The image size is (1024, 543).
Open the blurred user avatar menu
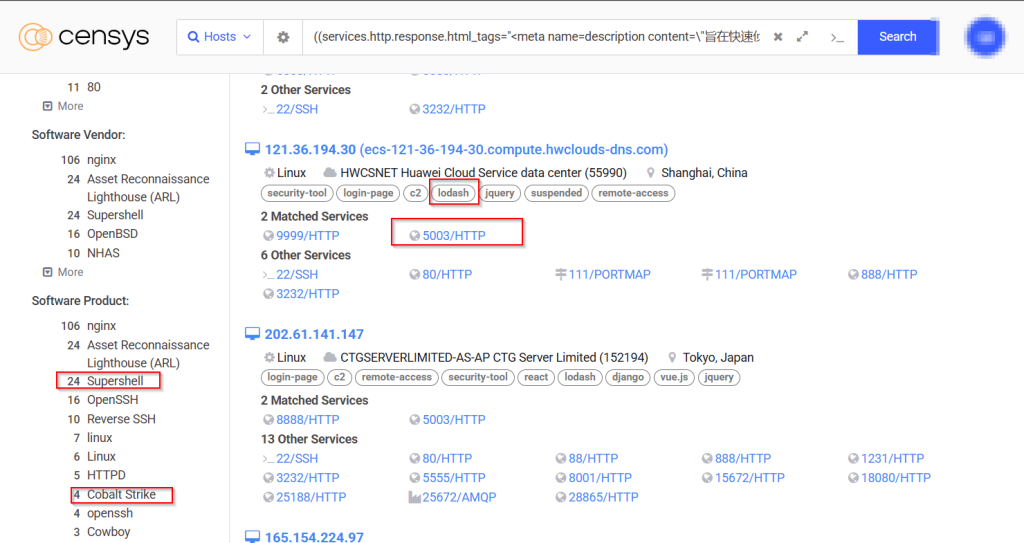985,37
